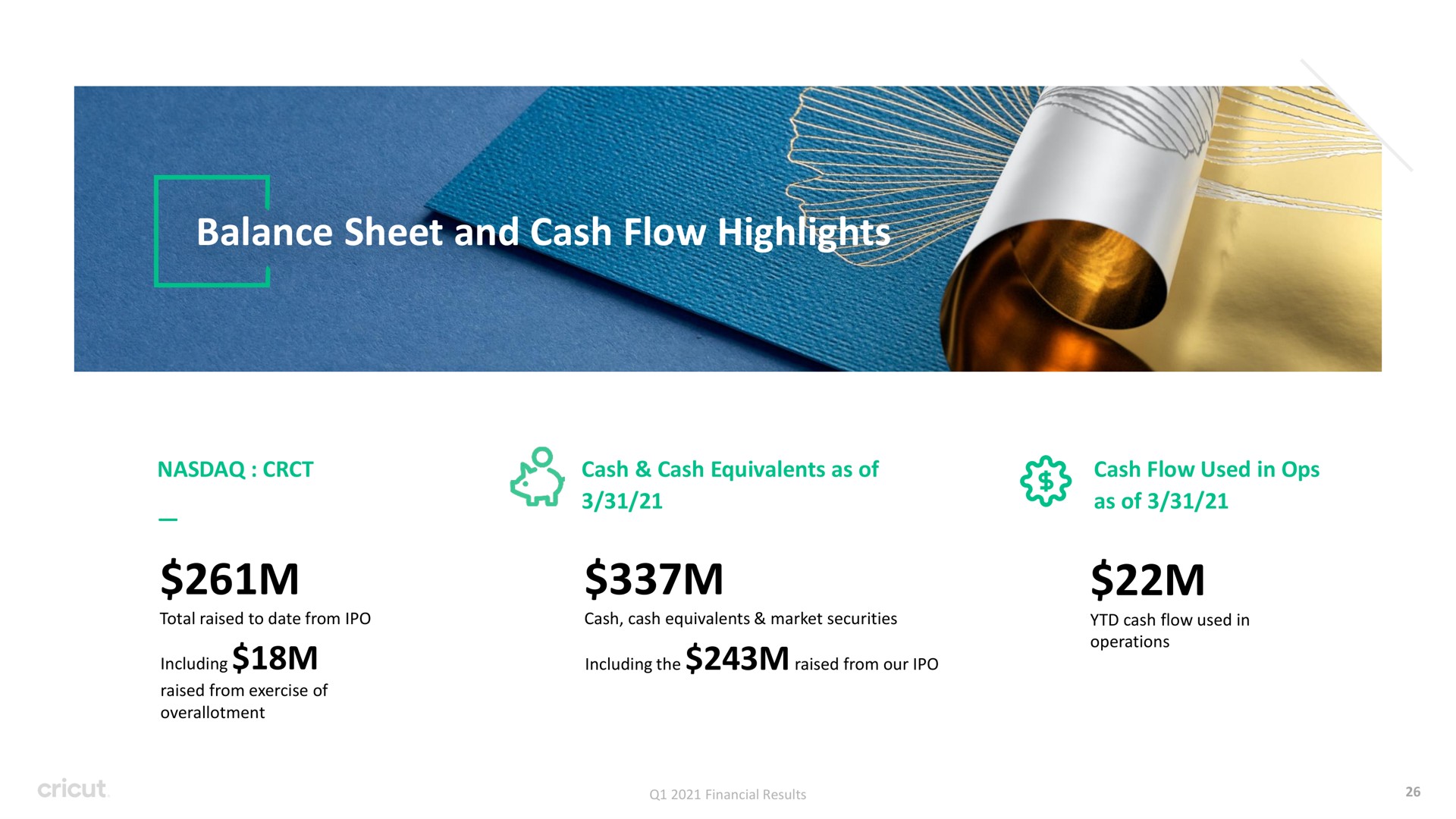The height and width of the screenshot is (819, 1456).
Task: Click 'Cash, cash equivalents & market securities' text
Action: (740, 619)
